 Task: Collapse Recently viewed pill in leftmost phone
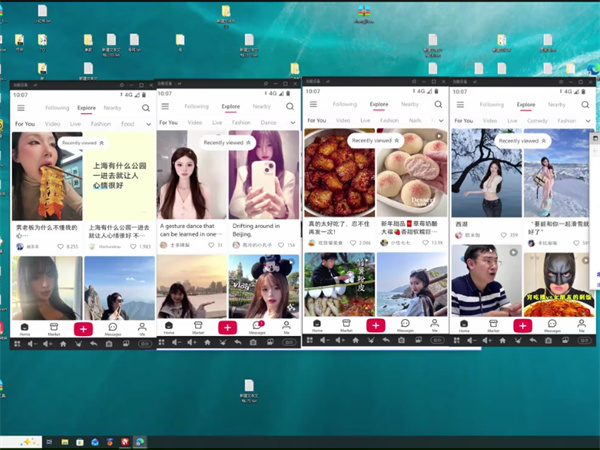click(x=83, y=143)
